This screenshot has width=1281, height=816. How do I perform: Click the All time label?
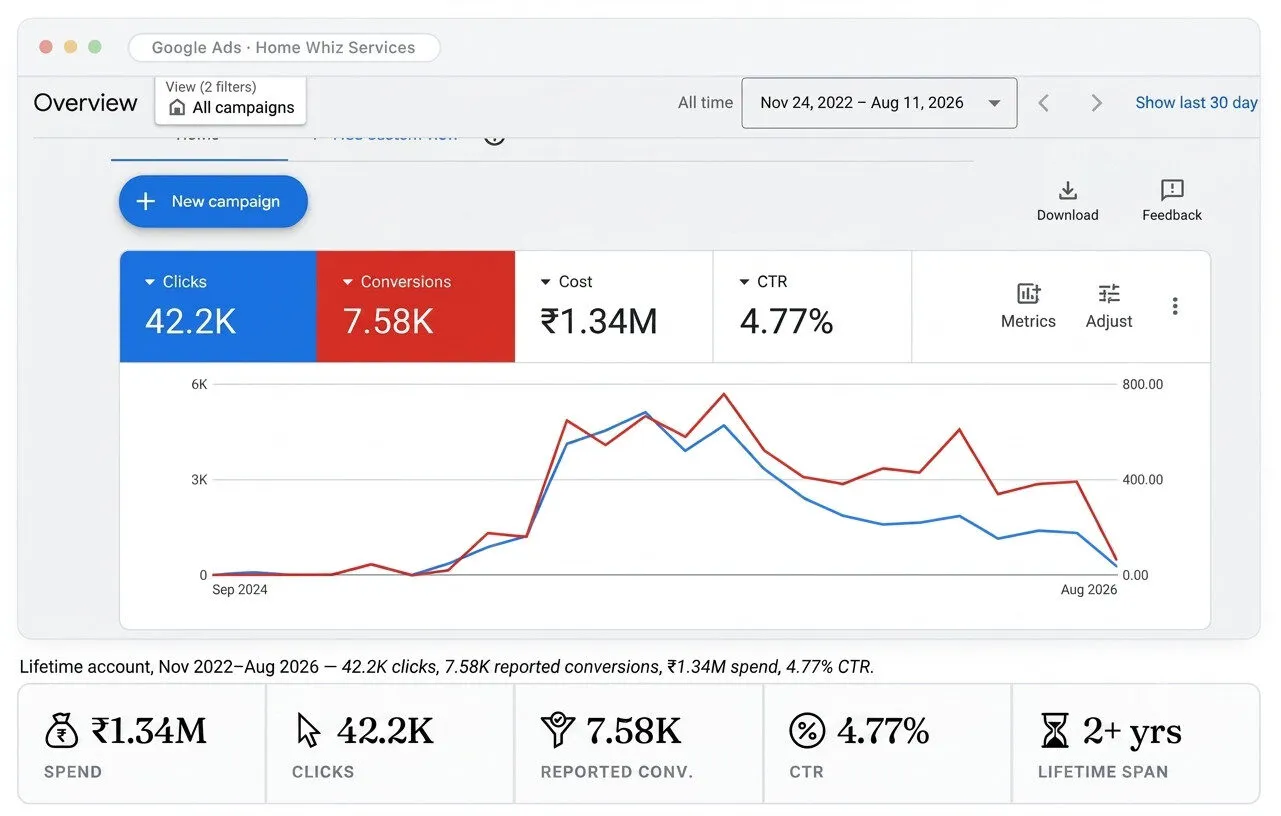click(705, 103)
